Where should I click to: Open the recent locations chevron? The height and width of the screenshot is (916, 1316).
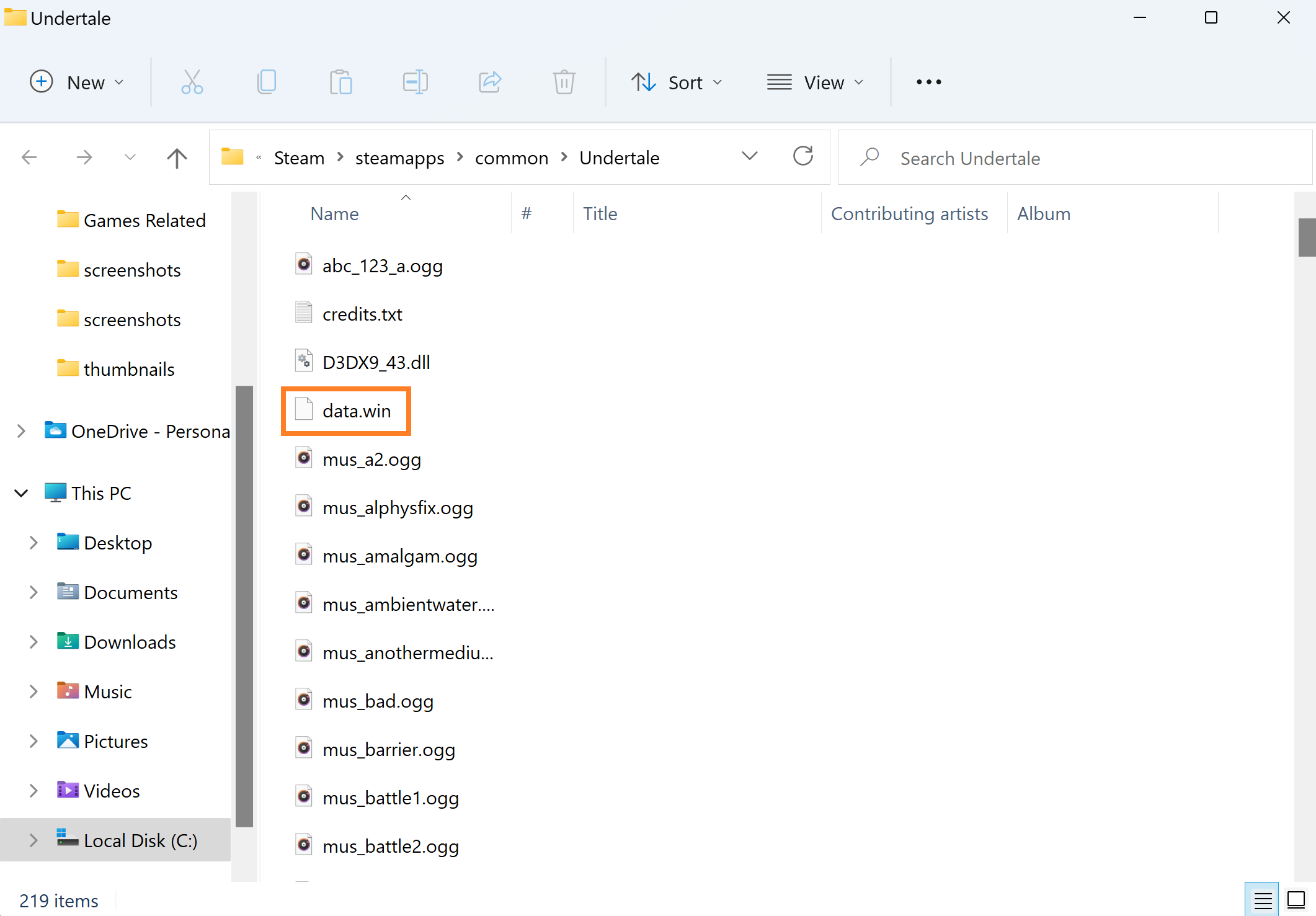pyautogui.click(x=130, y=158)
